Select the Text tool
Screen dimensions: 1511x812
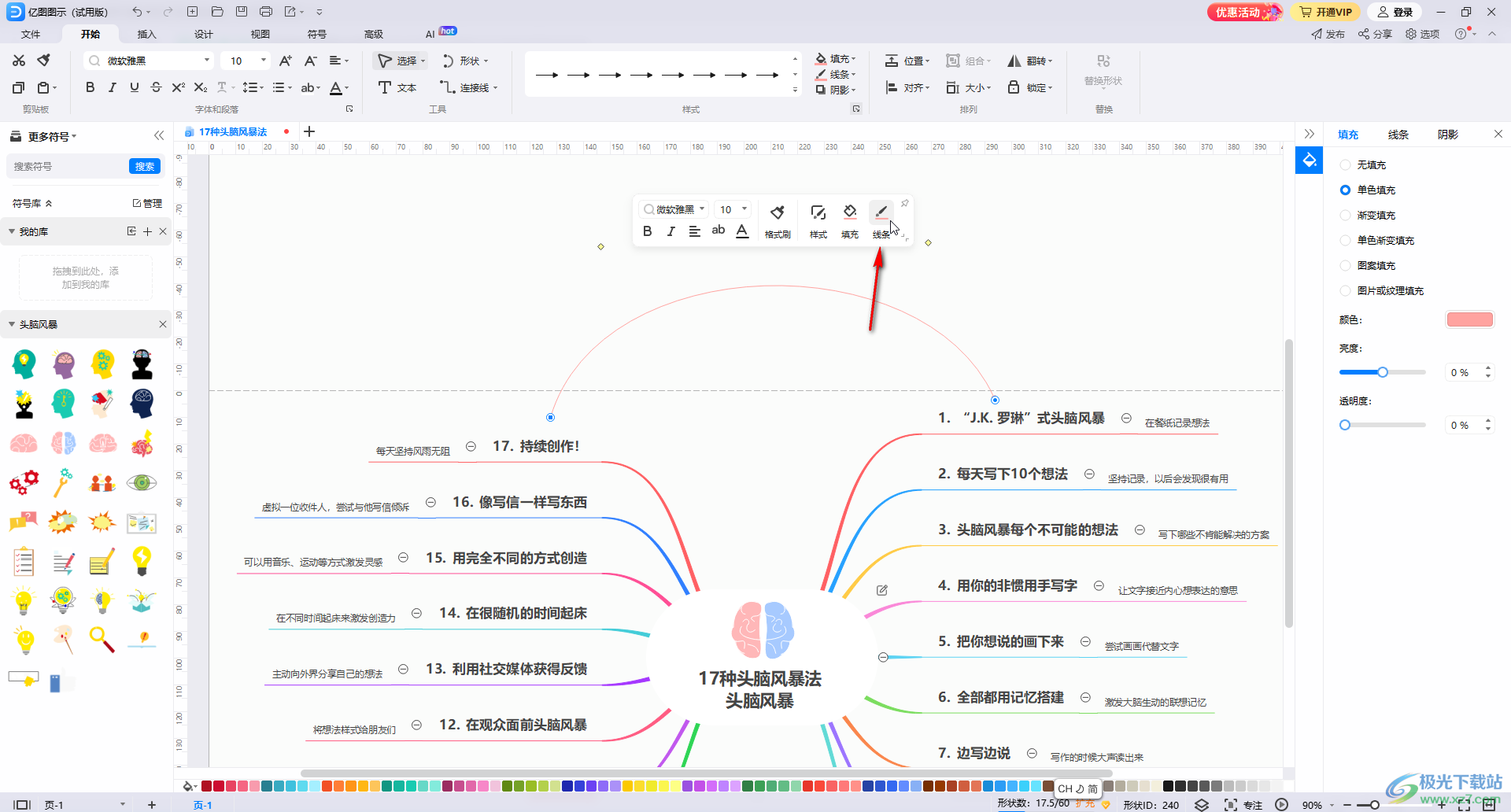(397, 87)
